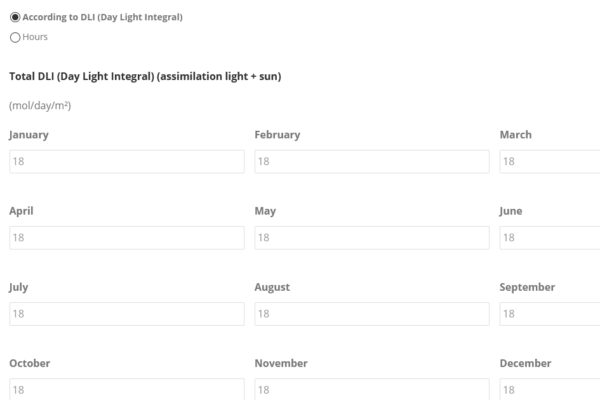600x400 pixels.
Task: Focus the May DLI value box
Action: point(372,238)
